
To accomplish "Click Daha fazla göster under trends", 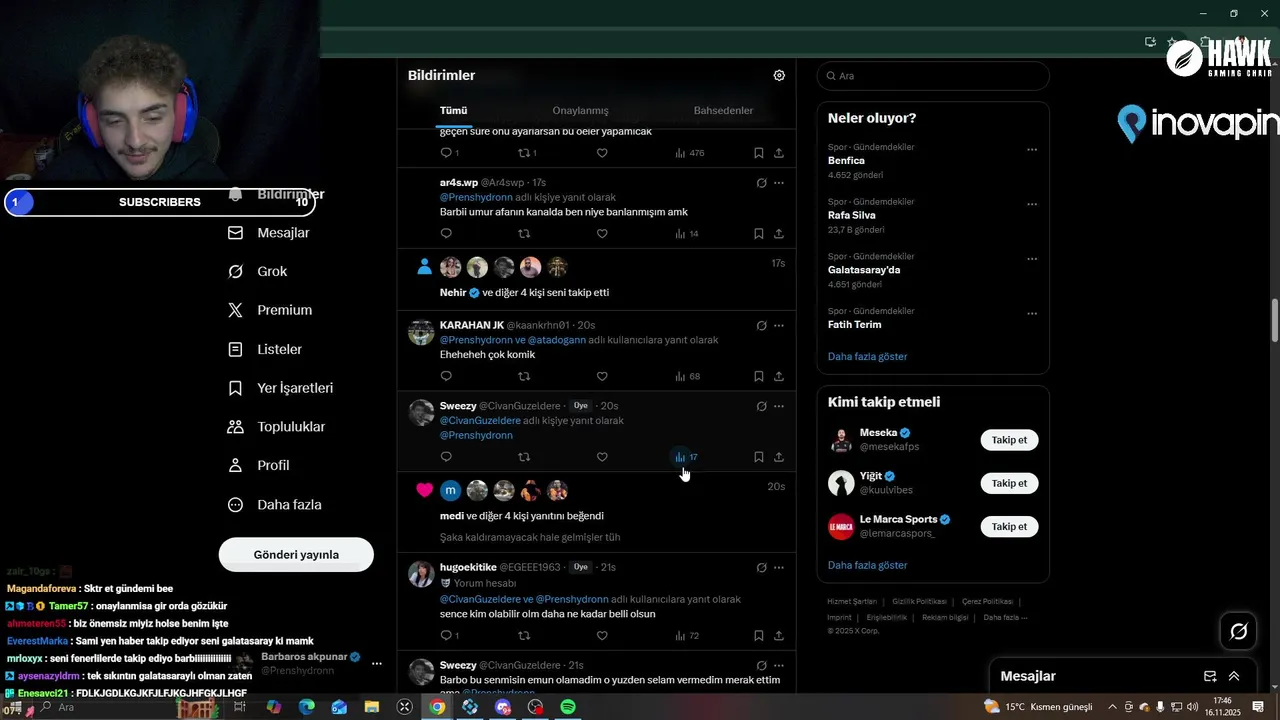I will (x=867, y=356).
